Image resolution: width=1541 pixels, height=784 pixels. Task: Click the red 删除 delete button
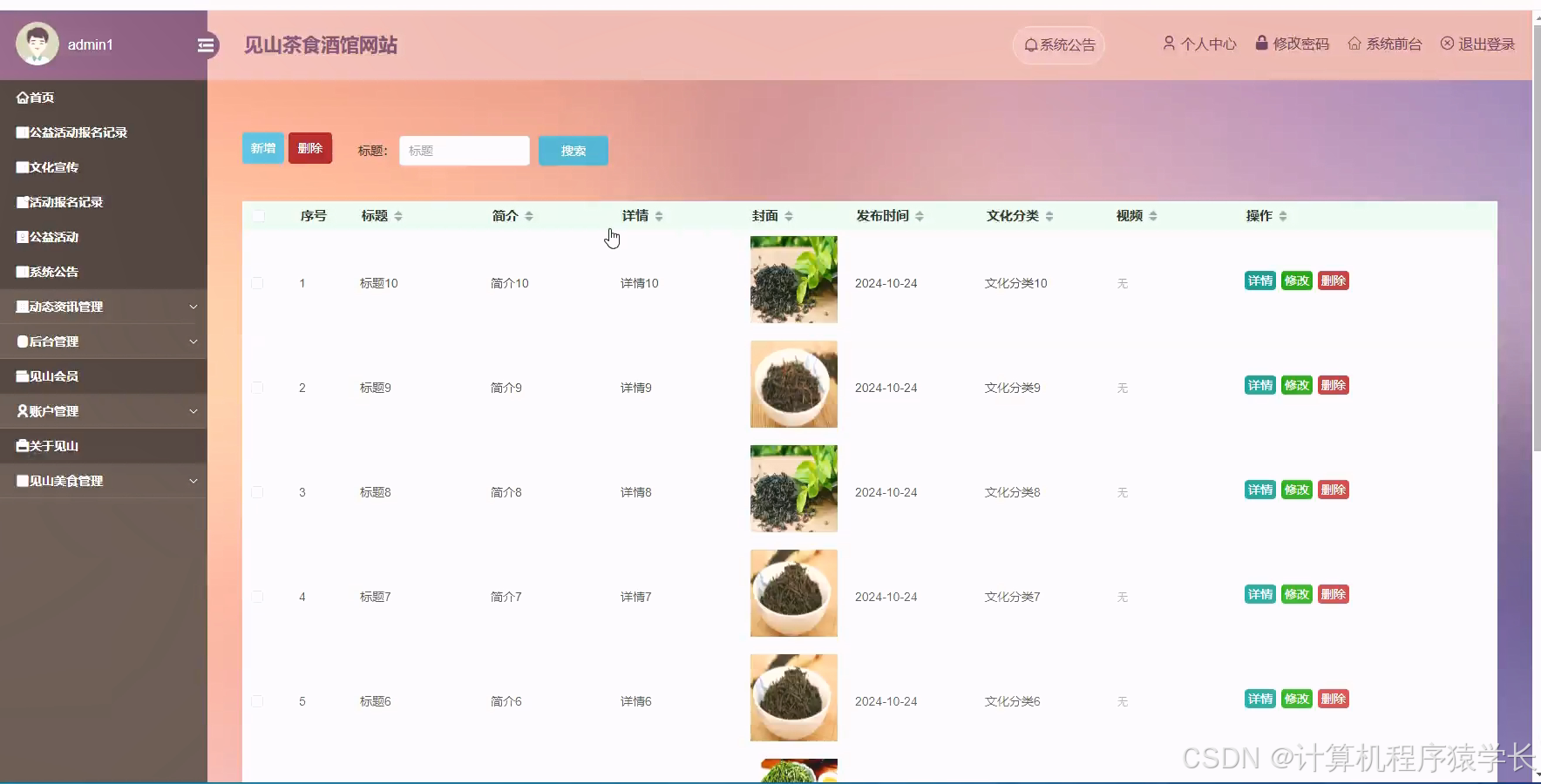(310, 148)
